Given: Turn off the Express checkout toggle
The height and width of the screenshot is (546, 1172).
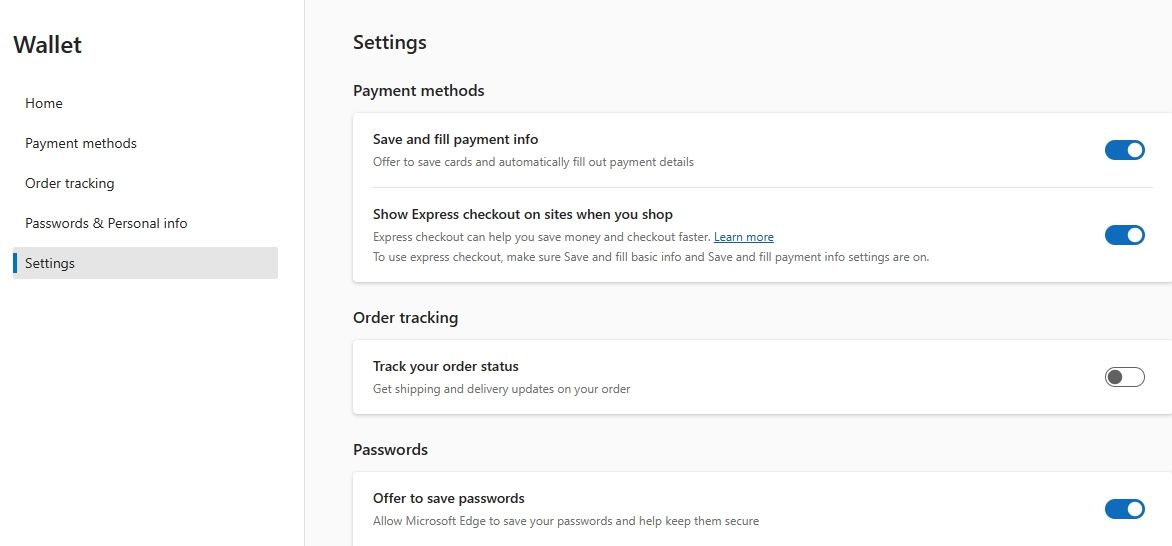Looking at the screenshot, I should tap(1124, 235).
